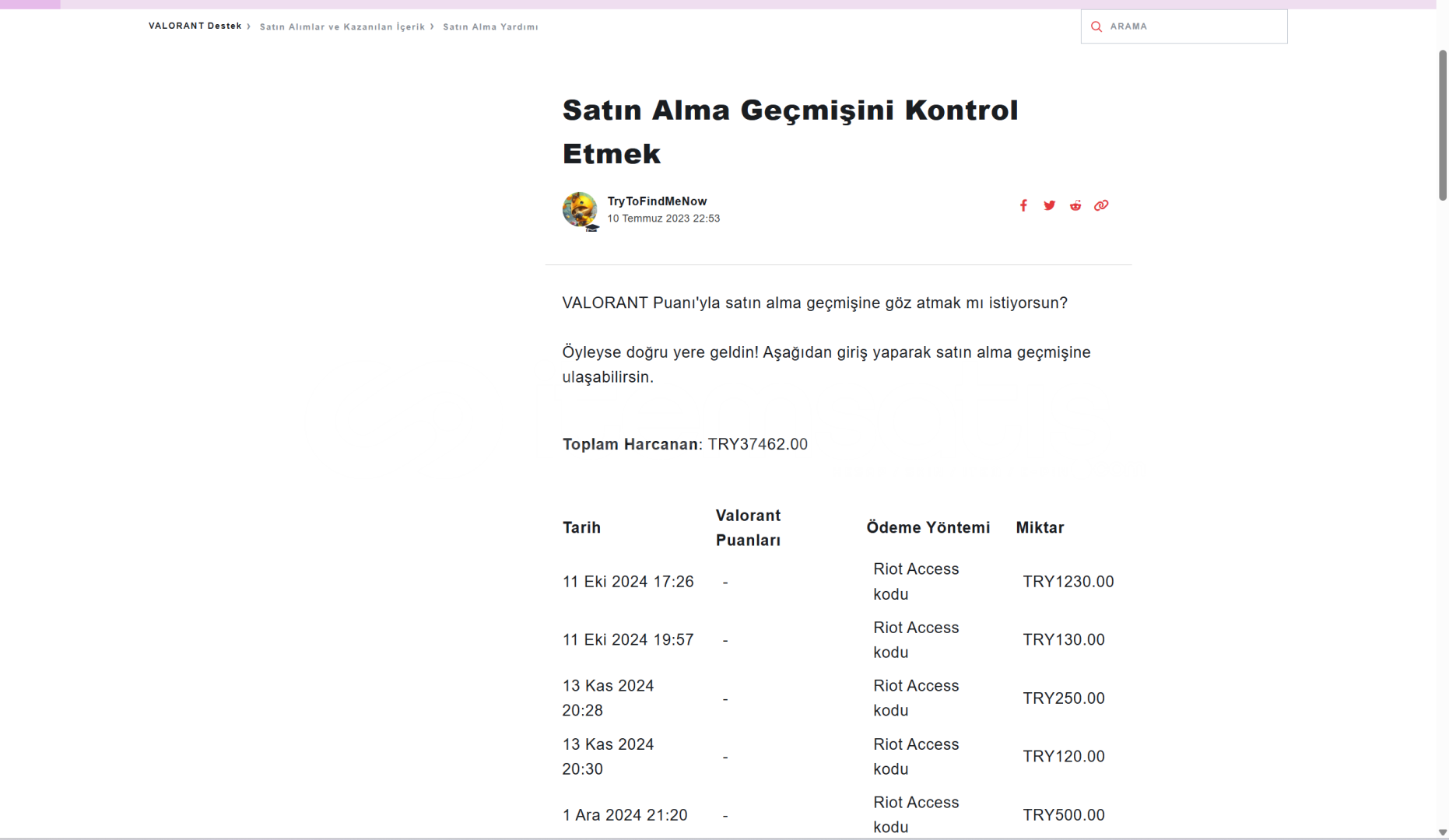1449x840 pixels.
Task: Select amount TRY1230.00
Action: coord(1068,582)
